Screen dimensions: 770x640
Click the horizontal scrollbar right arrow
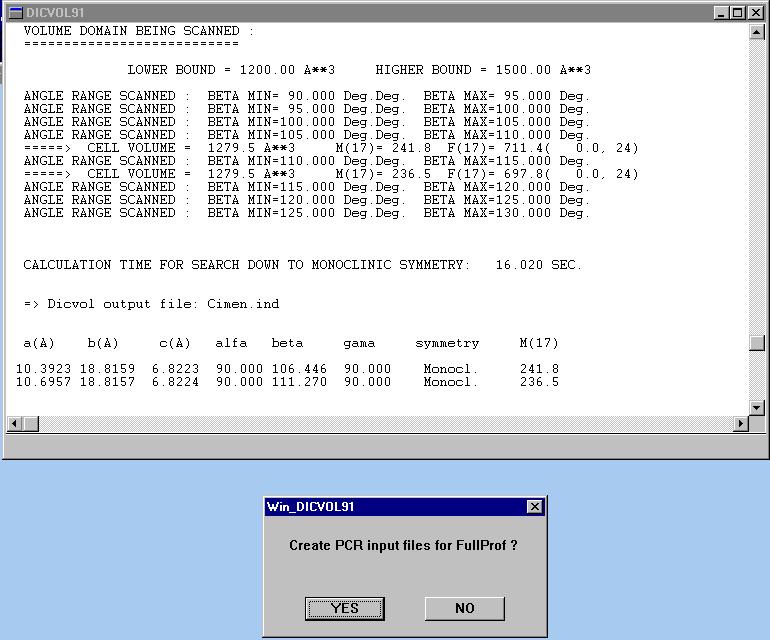pos(741,423)
